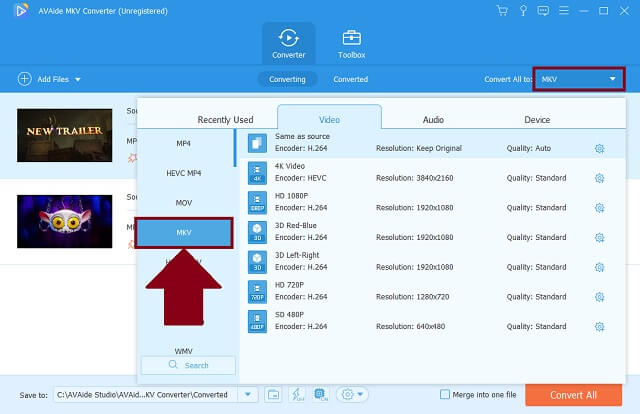The height and width of the screenshot is (414, 640).
Task: Toggle the lightning acceleration icon
Action: 297,394
